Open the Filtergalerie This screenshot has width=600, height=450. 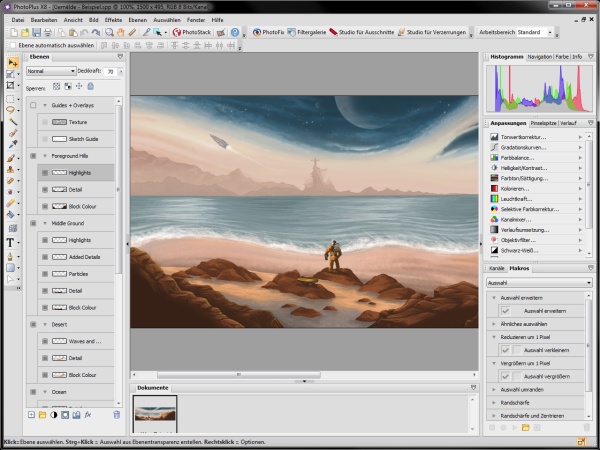point(307,33)
